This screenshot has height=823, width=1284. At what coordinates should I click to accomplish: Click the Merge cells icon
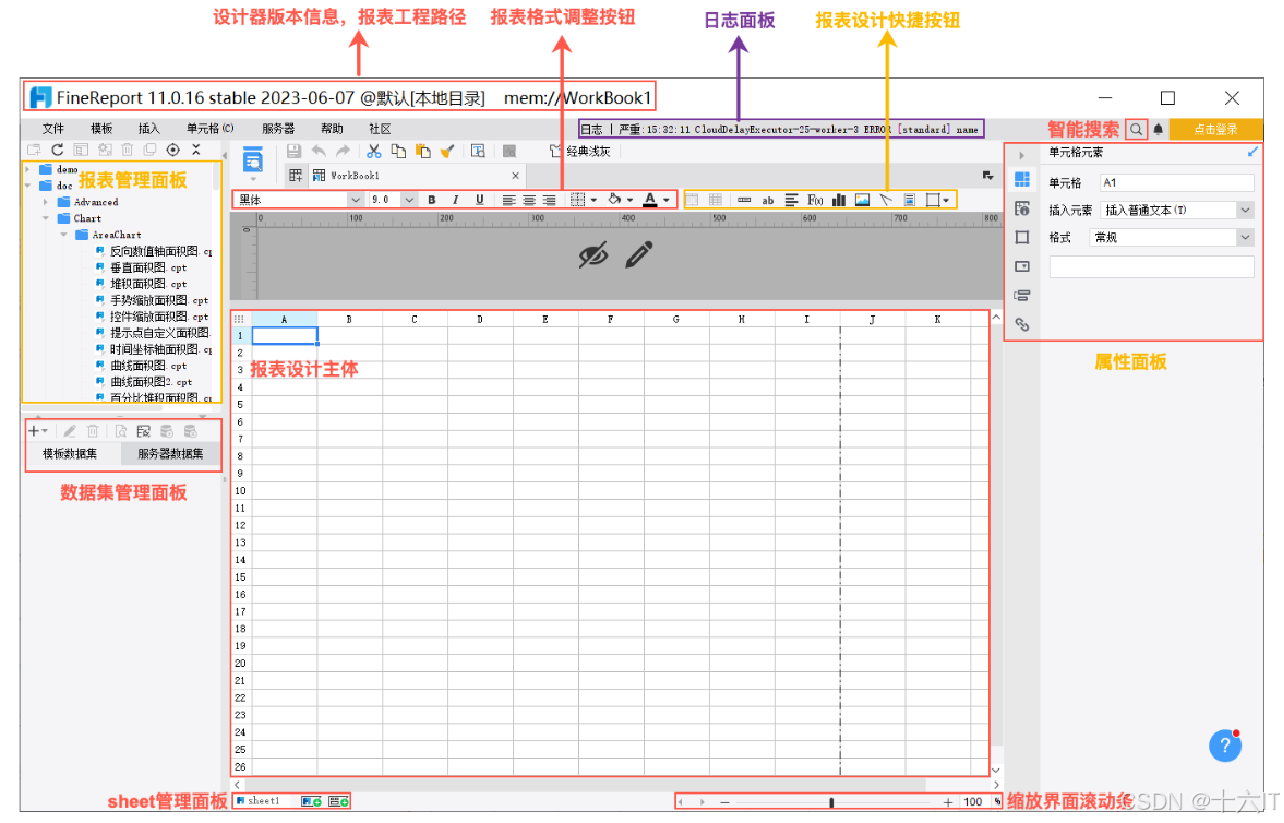[x=693, y=200]
